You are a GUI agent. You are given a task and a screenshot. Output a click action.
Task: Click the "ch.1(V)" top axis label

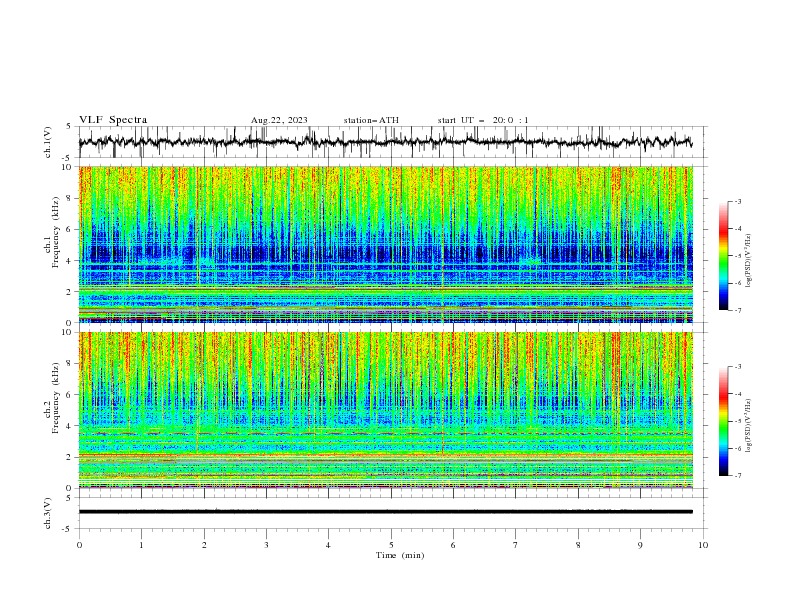tap(48, 142)
